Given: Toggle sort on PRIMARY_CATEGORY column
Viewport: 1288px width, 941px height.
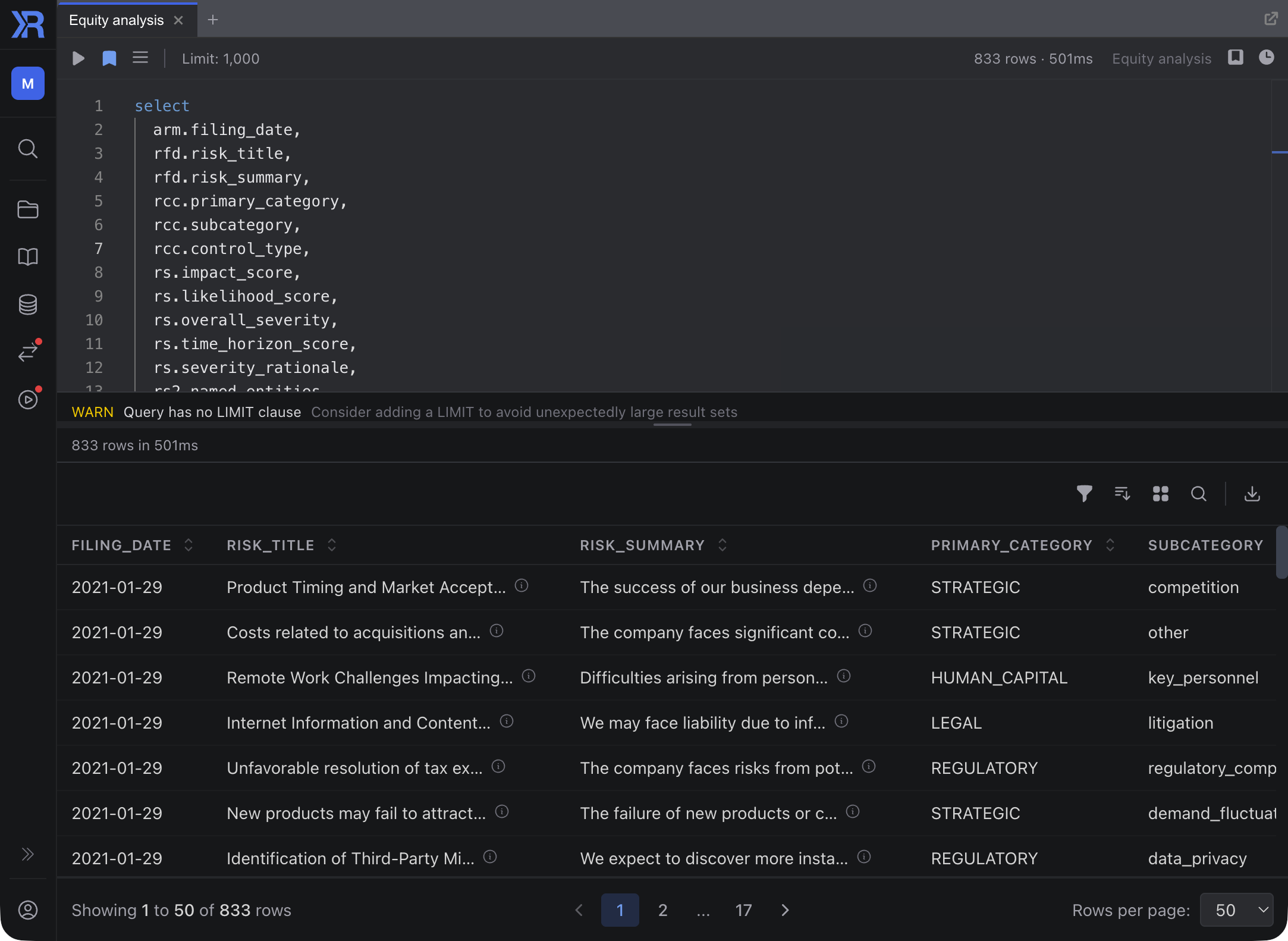Looking at the screenshot, I should tap(1110, 544).
